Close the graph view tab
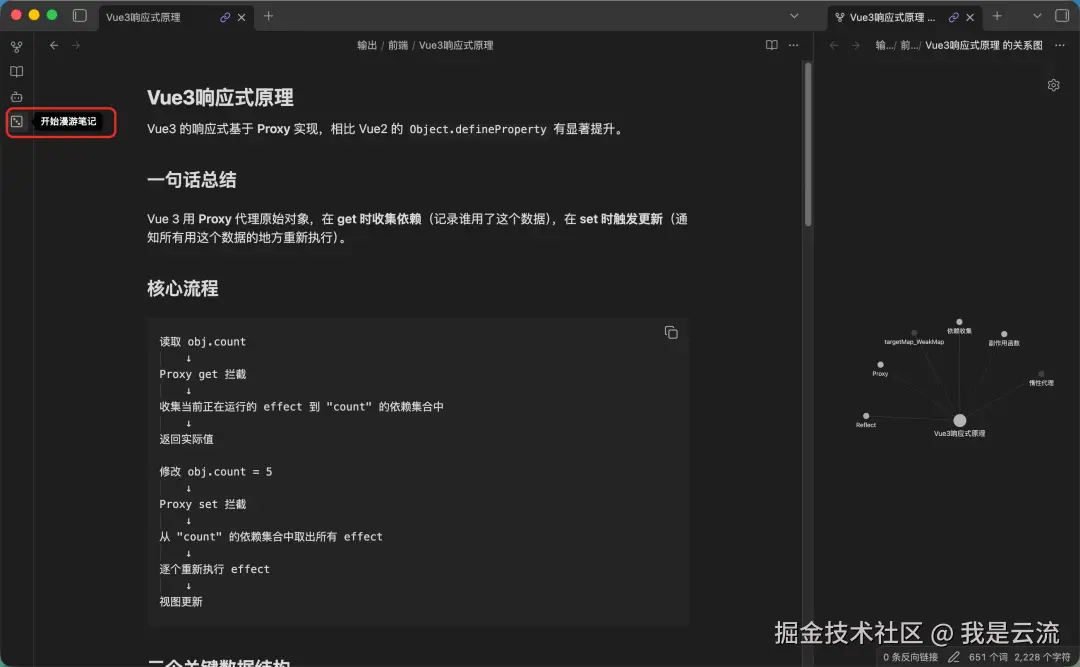Viewport: 1080px width, 667px height. pyautogui.click(x=970, y=17)
